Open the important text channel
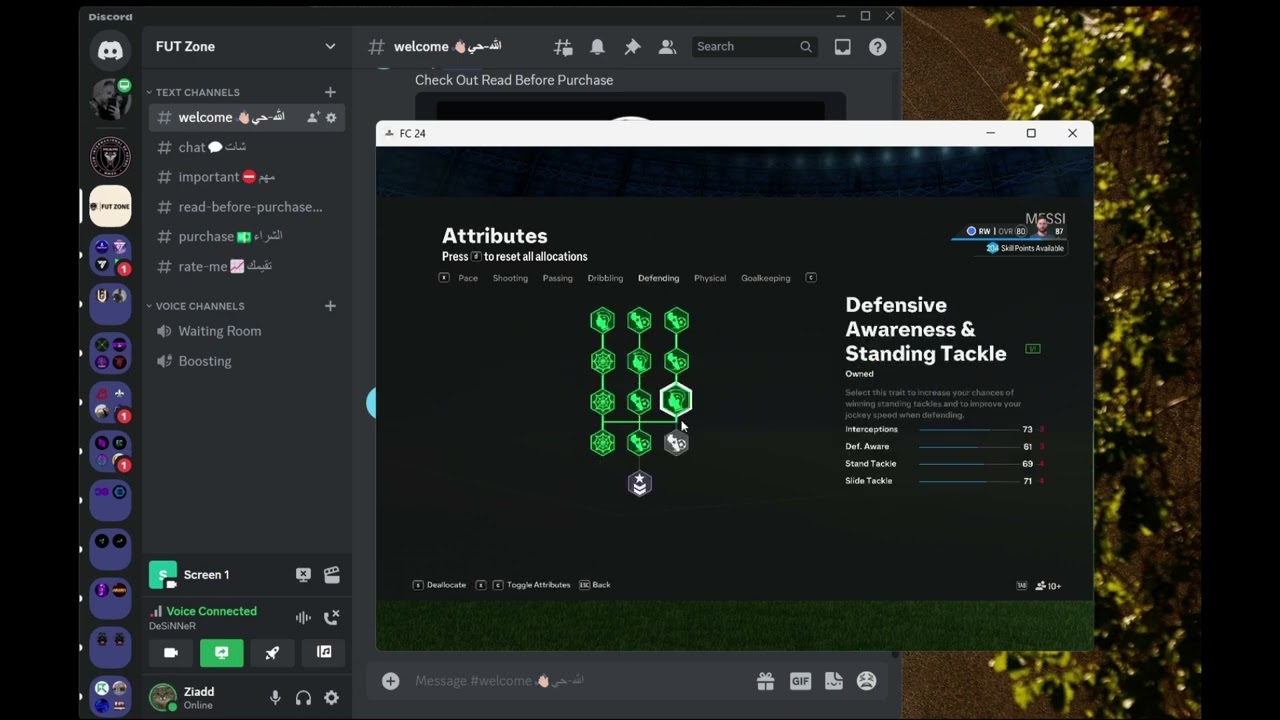 coord(247,177)
